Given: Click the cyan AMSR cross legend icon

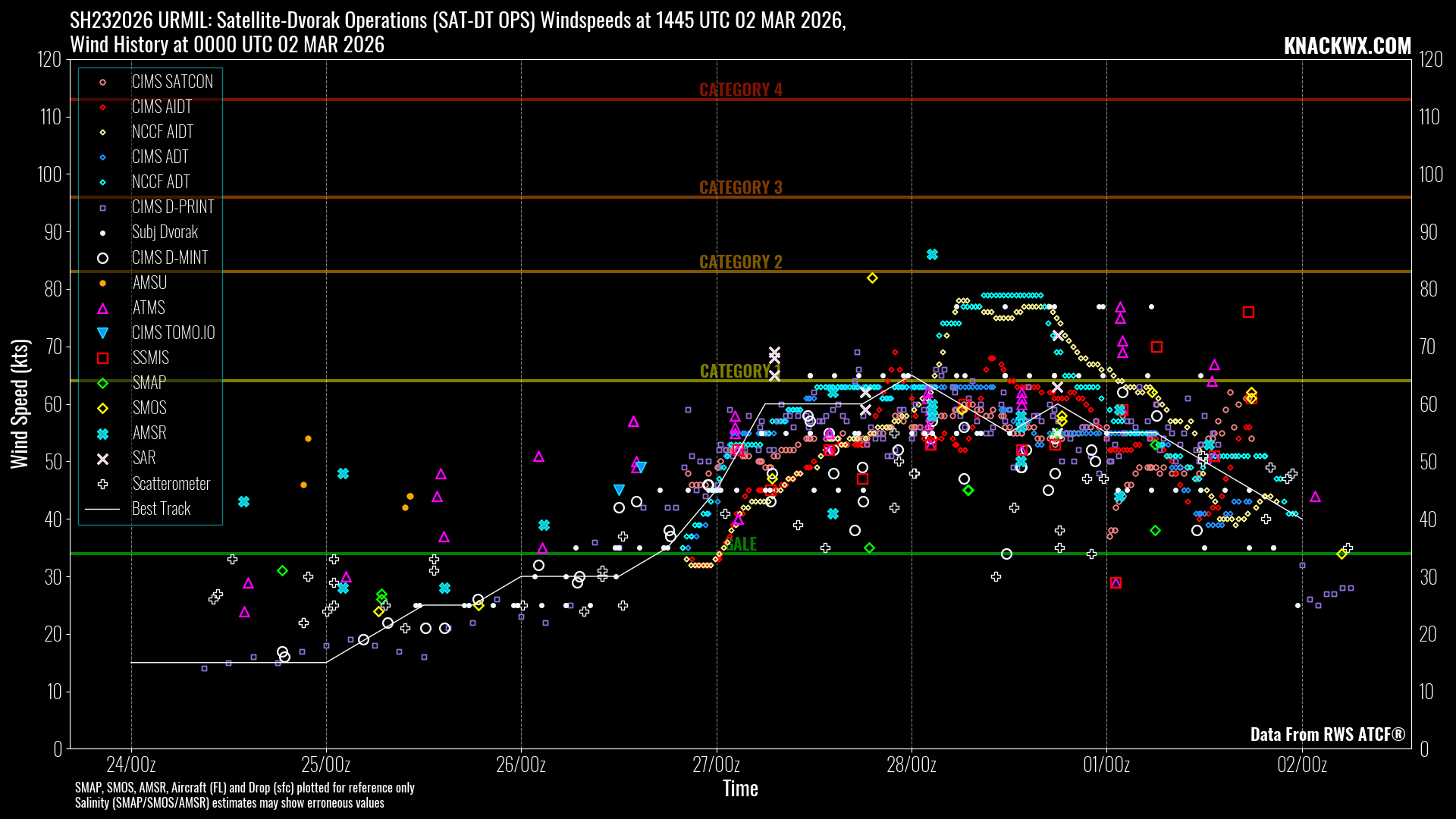Looking at the screenshot, I should 102,434.
